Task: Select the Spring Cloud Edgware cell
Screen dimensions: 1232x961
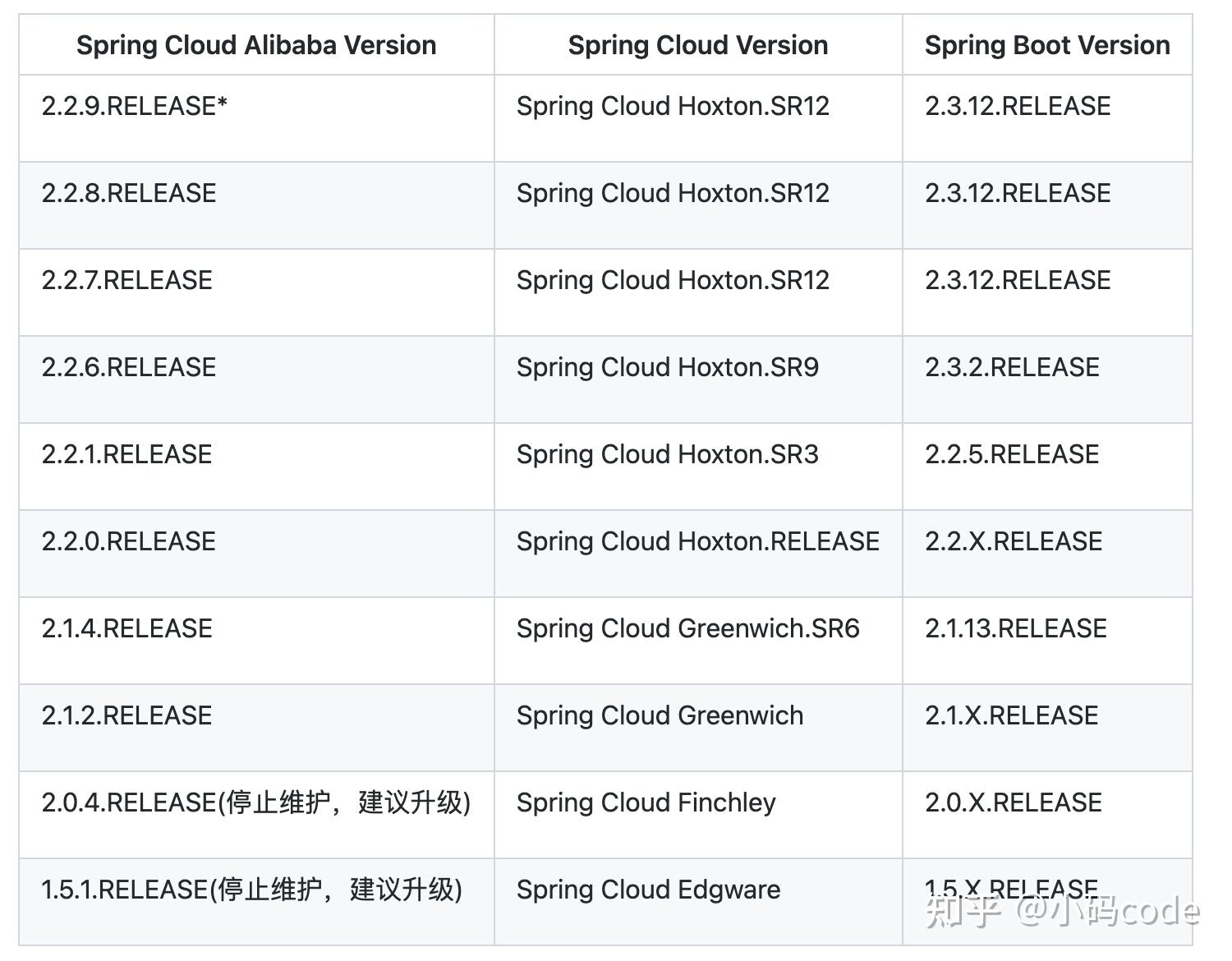Action: pos(648,890)
